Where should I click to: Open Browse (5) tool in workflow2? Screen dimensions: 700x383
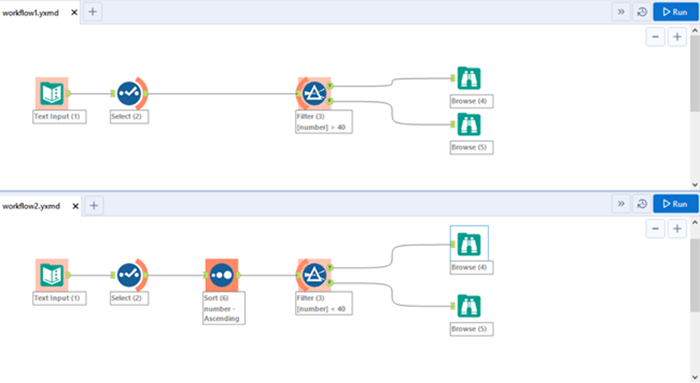[x=469, y=306]
